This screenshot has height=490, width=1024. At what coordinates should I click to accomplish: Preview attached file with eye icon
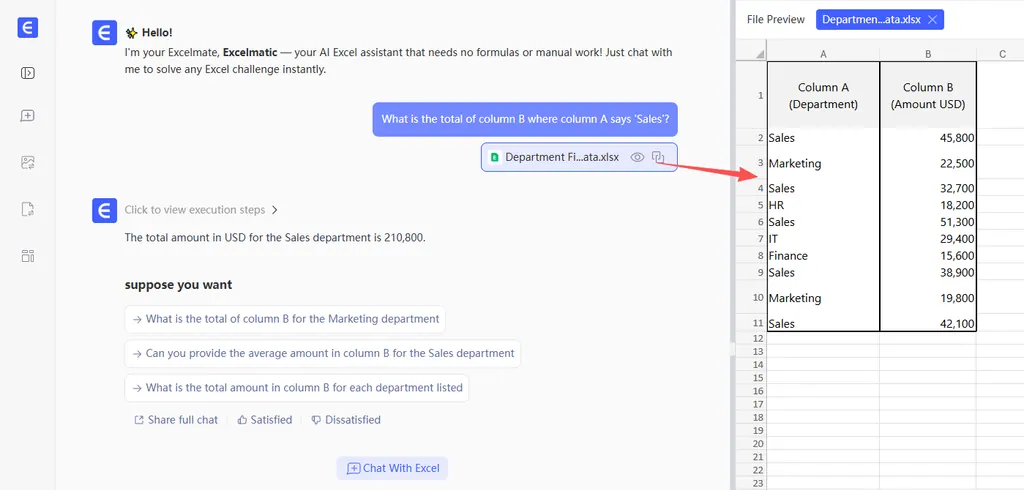point(637,157)
